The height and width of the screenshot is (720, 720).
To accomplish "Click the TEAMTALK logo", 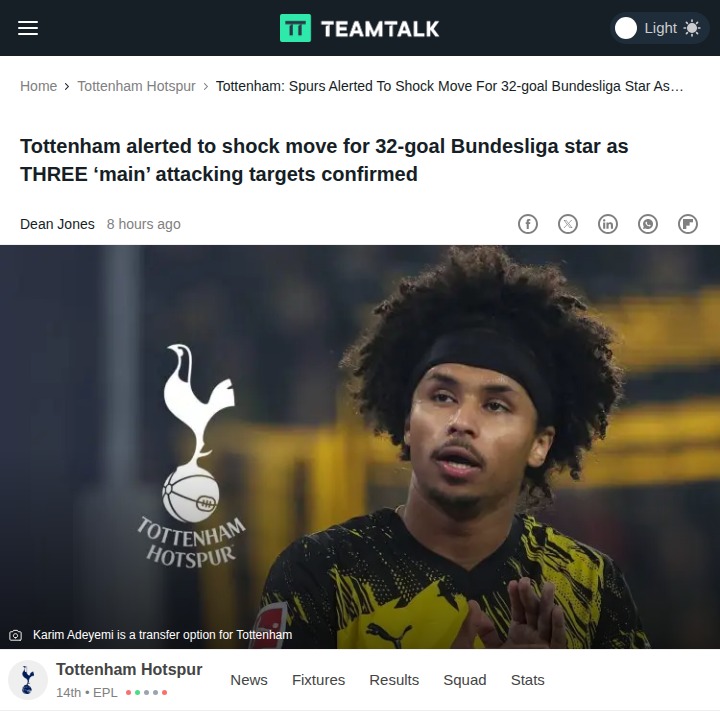I will click(360, 28).
